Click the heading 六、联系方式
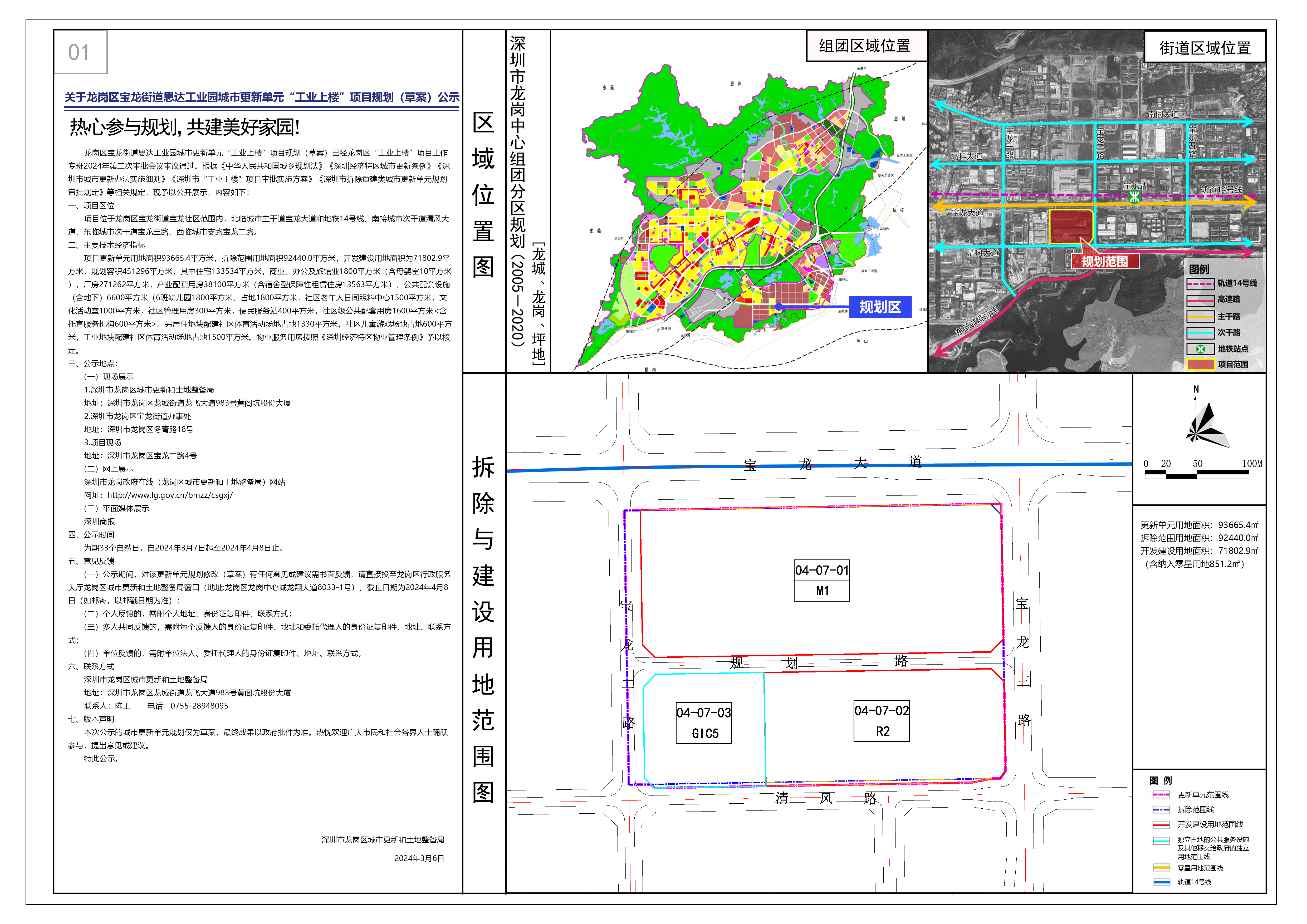 91,666
